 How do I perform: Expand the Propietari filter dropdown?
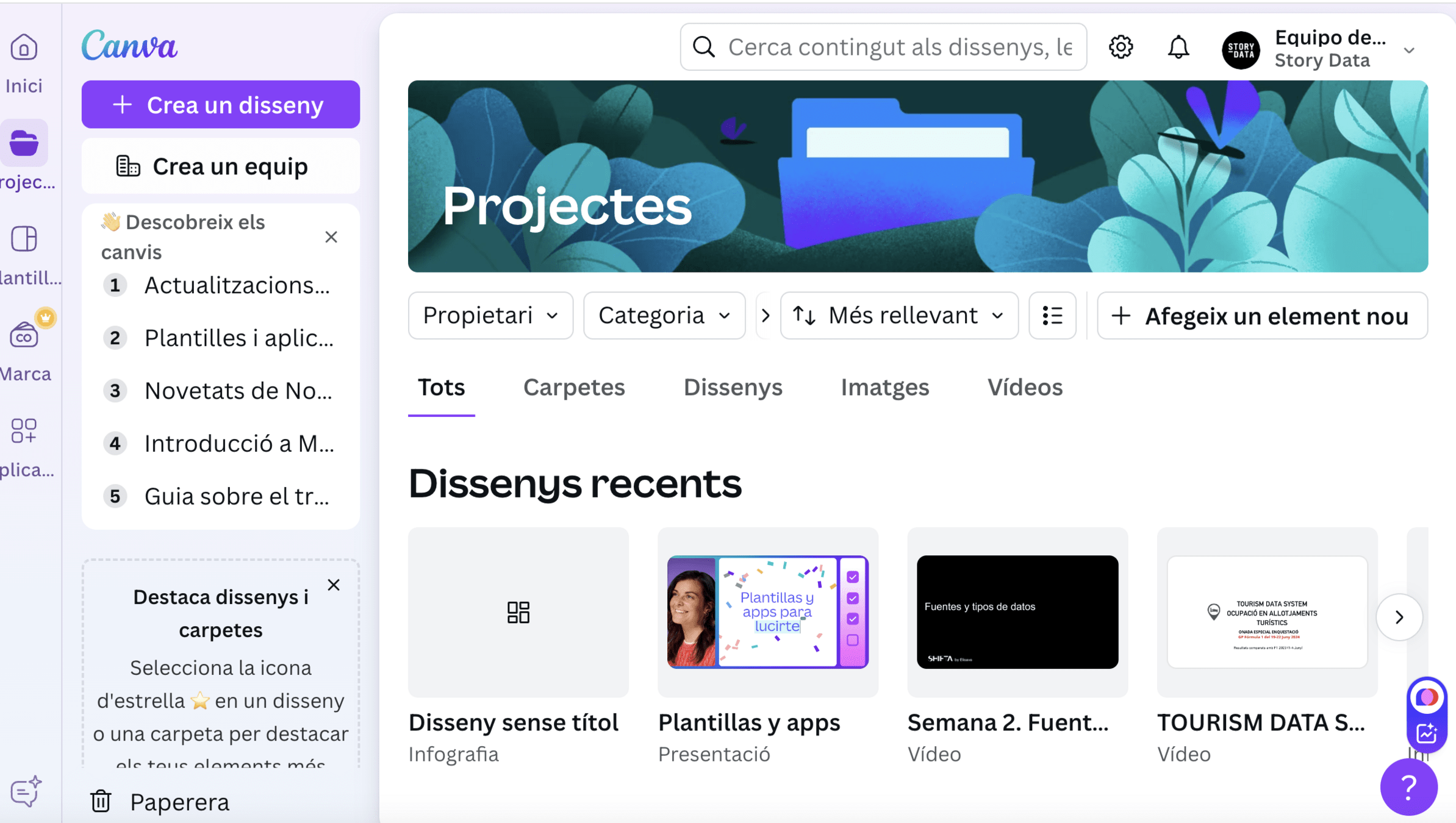coord(490,316)
